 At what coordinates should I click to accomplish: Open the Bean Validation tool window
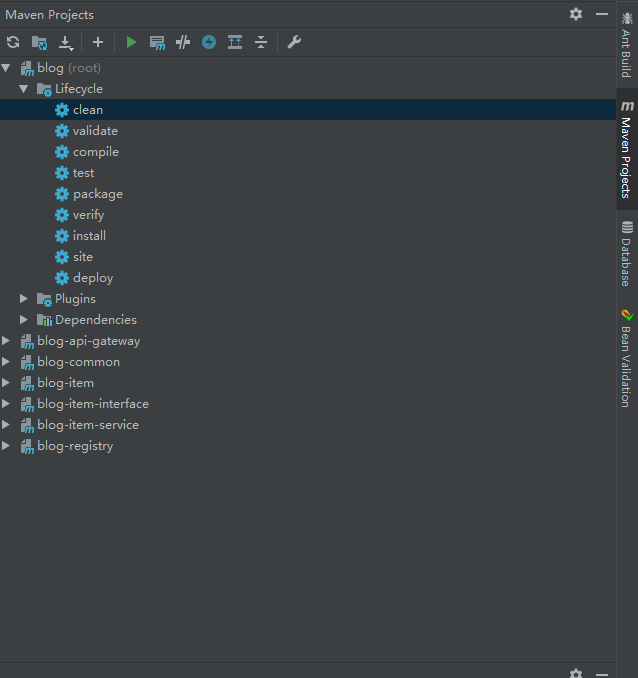pyautogui.click(x=627, y=358)
